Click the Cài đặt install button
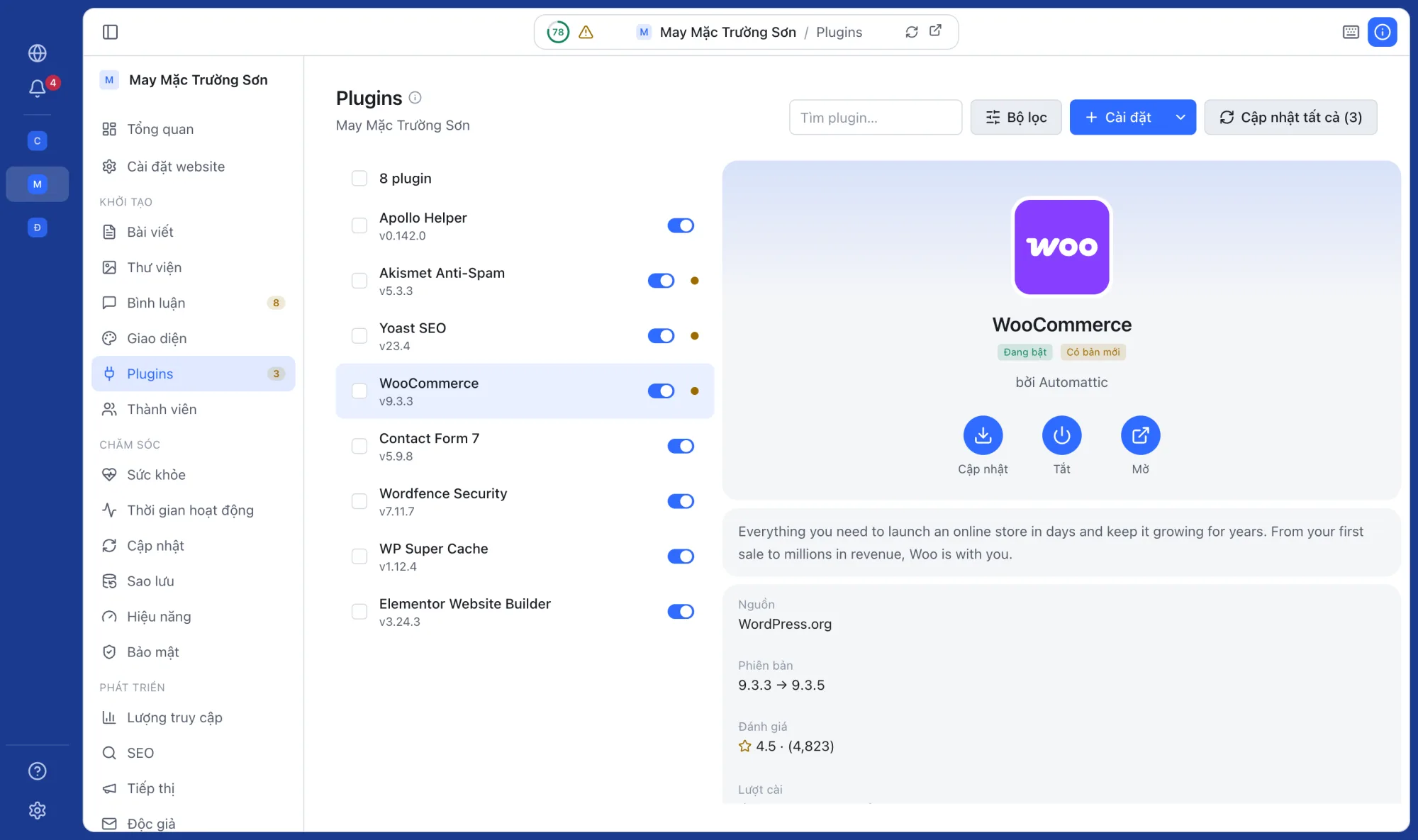Viewport: 1418px width, 840px height. click(x=1118, y=117)
